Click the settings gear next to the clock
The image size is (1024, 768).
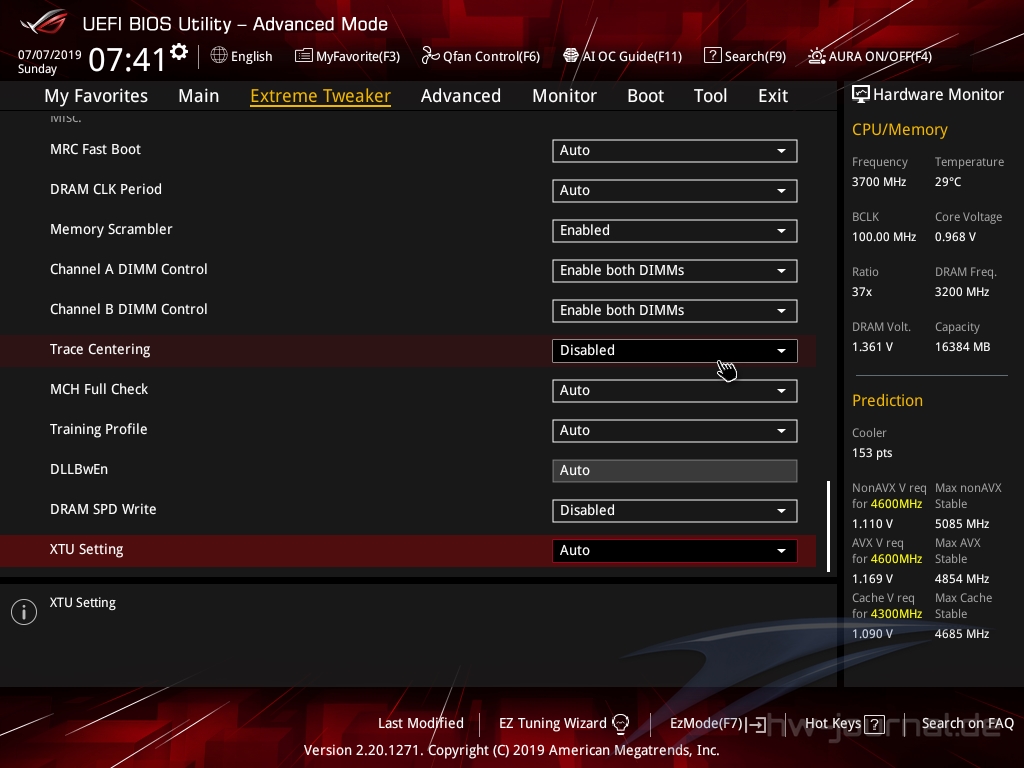tap(179, 51)
